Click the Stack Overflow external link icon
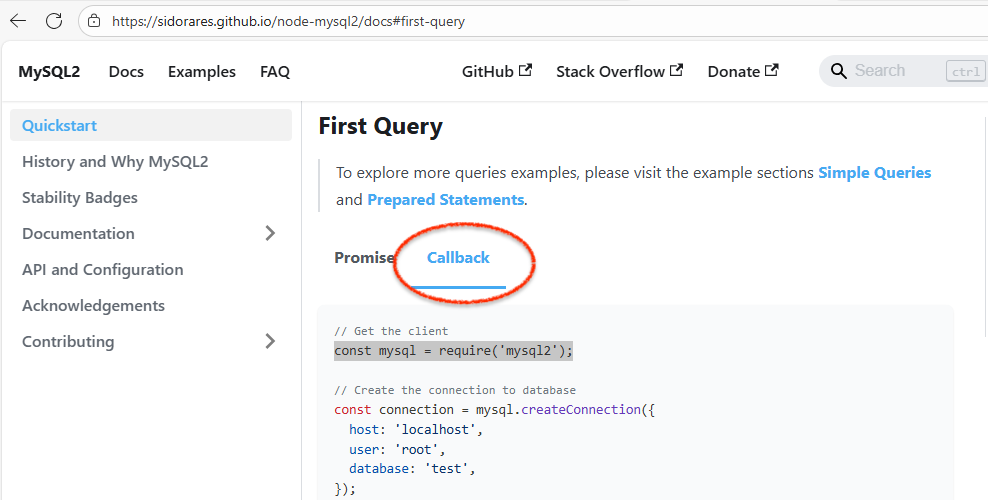This screenshot has height=500, width=988. coord(677,70)
